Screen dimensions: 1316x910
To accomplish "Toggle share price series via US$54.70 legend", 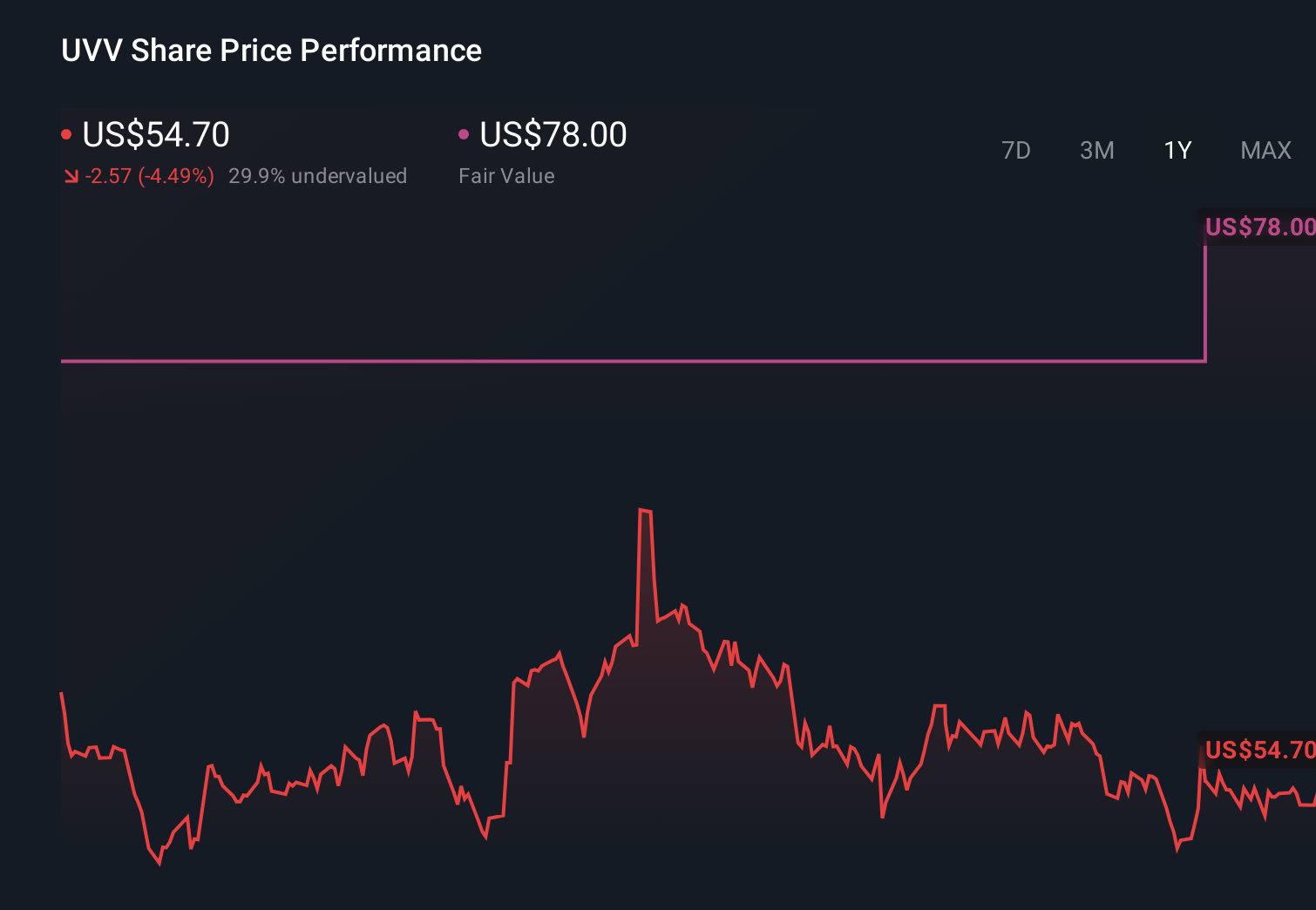I will tap(155, 134).
